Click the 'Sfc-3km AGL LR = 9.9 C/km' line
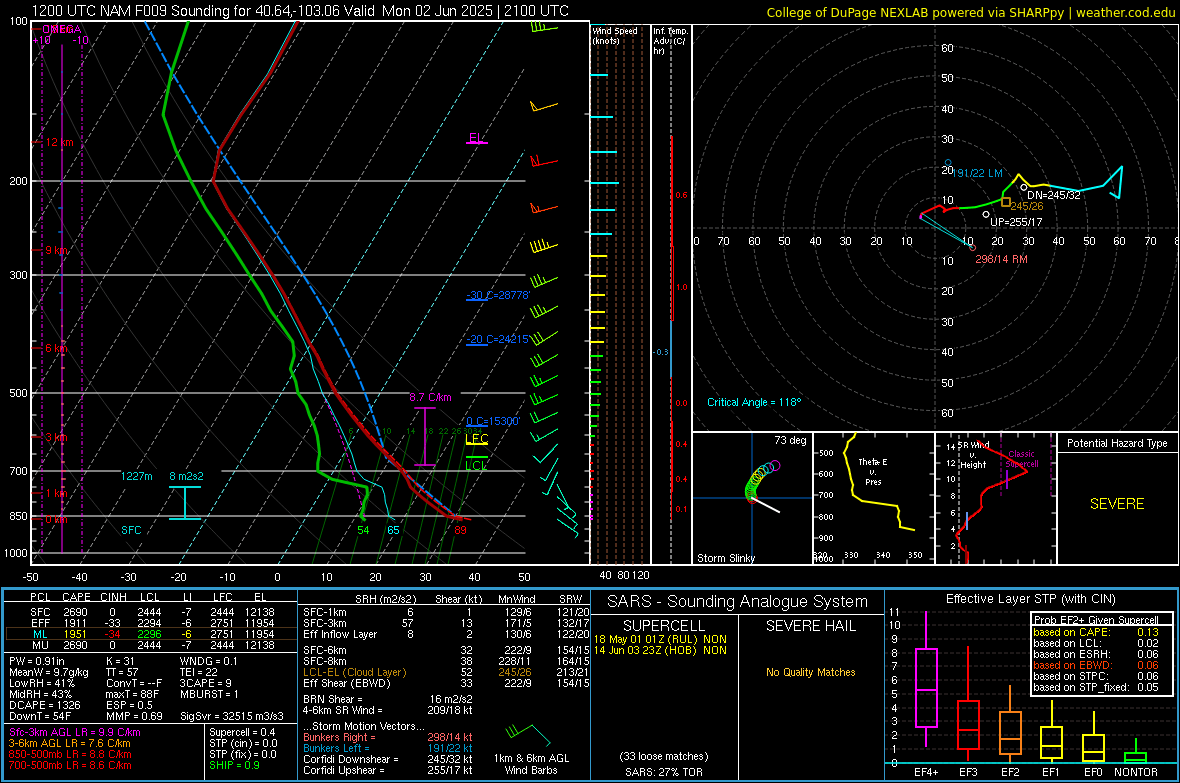 click(x=75, y=733)
